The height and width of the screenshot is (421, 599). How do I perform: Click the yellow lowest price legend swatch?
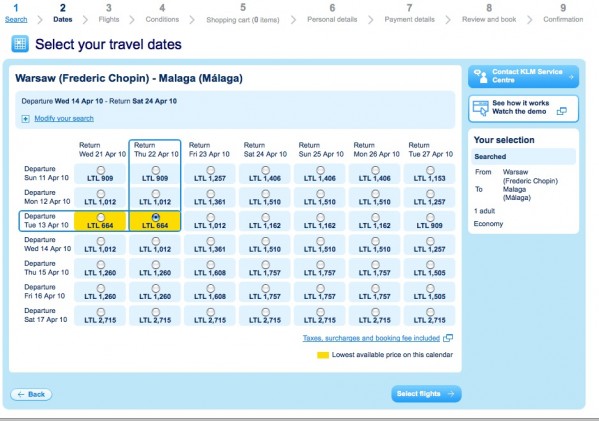pyautogui.click(x=323, y=355)
